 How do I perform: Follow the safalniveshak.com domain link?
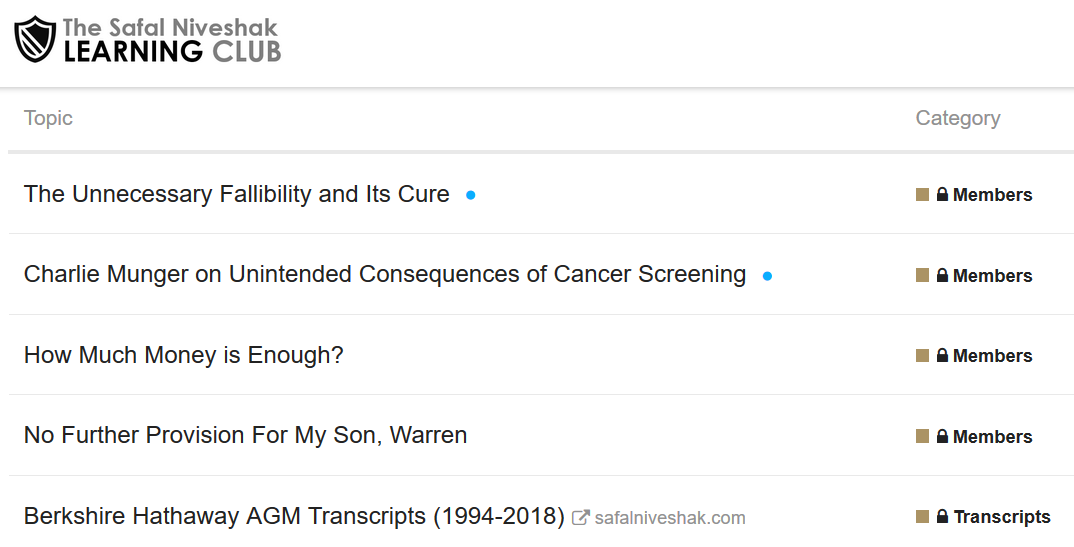(670, 518)
